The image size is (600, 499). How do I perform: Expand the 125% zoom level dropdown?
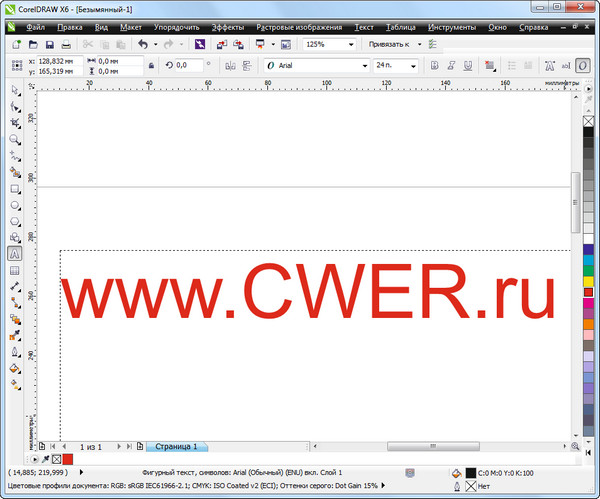350,45
